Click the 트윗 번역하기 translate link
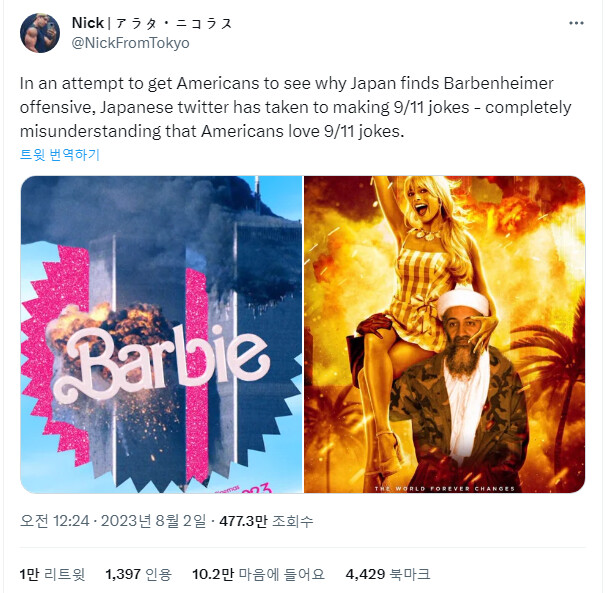This screenshot has height=593, width=605. (x=60, y=155)
